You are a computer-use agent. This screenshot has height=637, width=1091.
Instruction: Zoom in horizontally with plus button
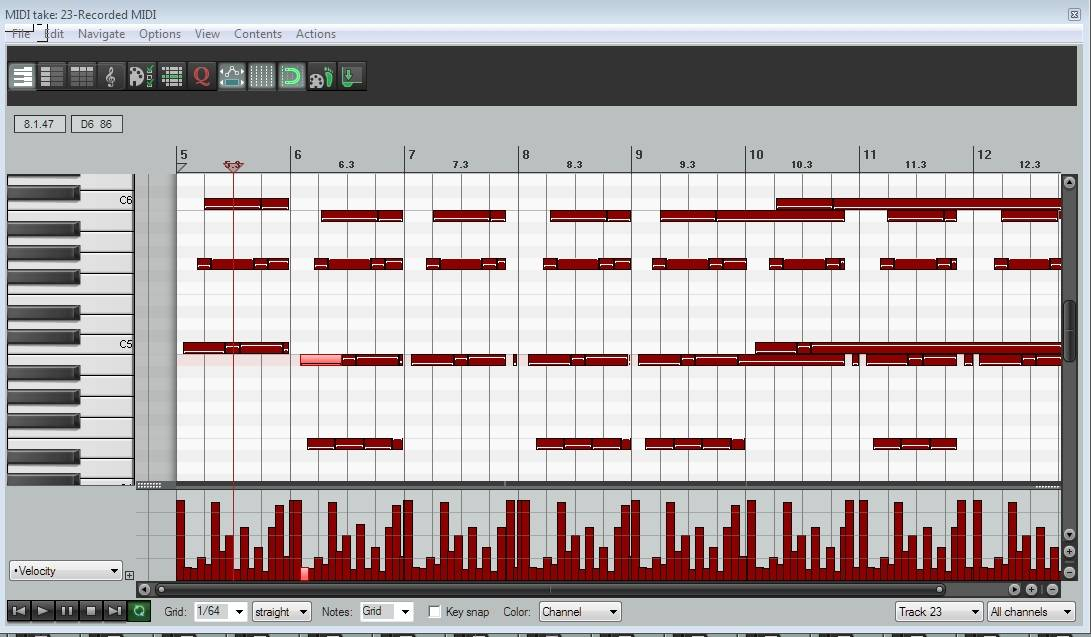tap(1032, 589)
